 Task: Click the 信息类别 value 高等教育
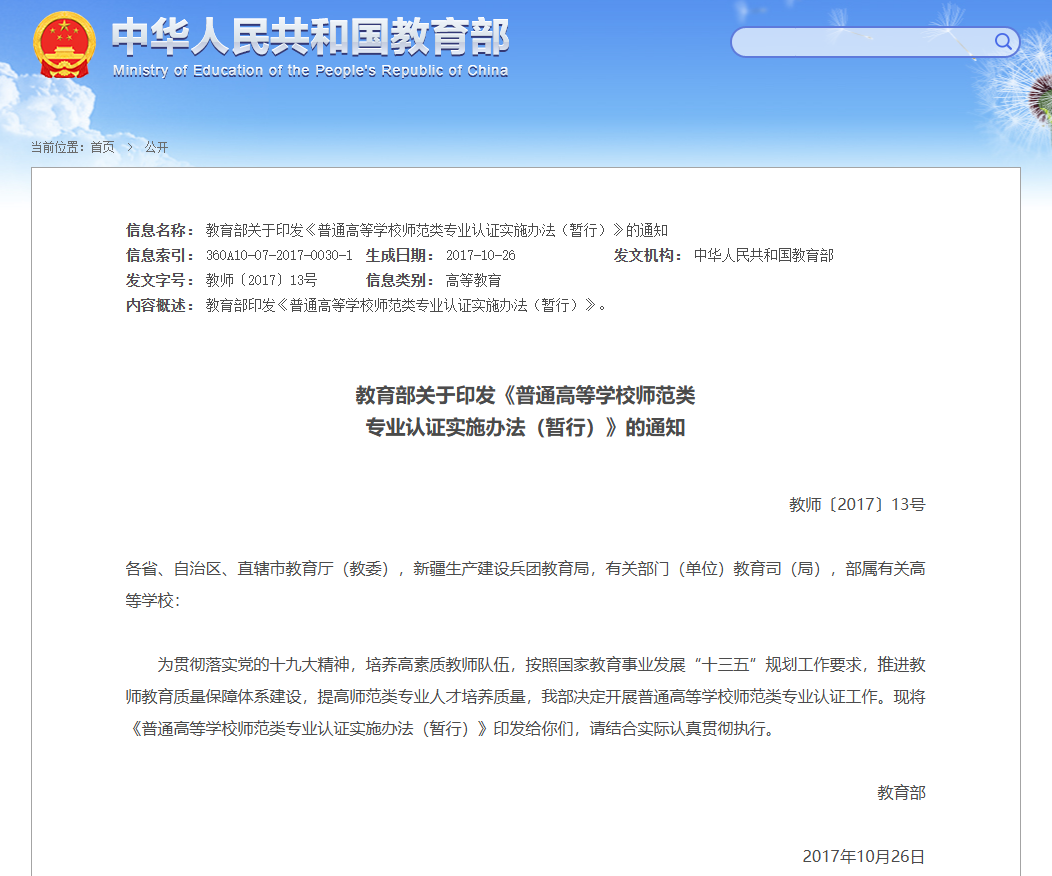pos(473,280)
